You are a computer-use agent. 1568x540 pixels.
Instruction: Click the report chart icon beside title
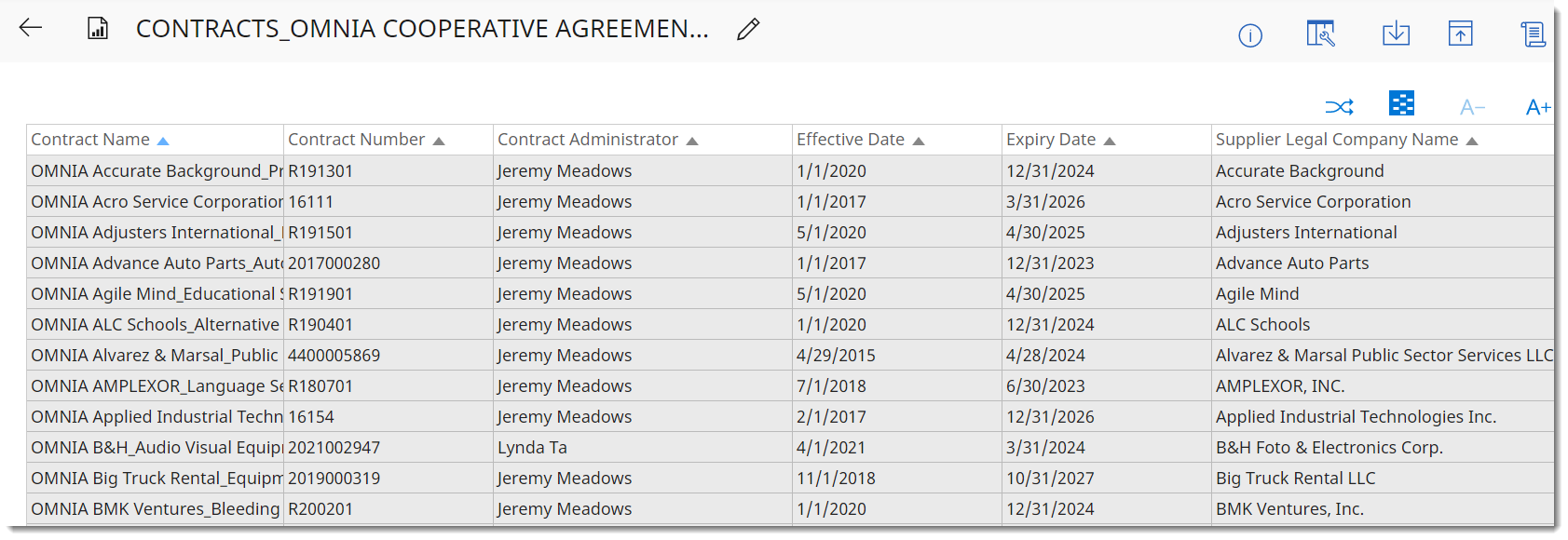coord(98,29)
